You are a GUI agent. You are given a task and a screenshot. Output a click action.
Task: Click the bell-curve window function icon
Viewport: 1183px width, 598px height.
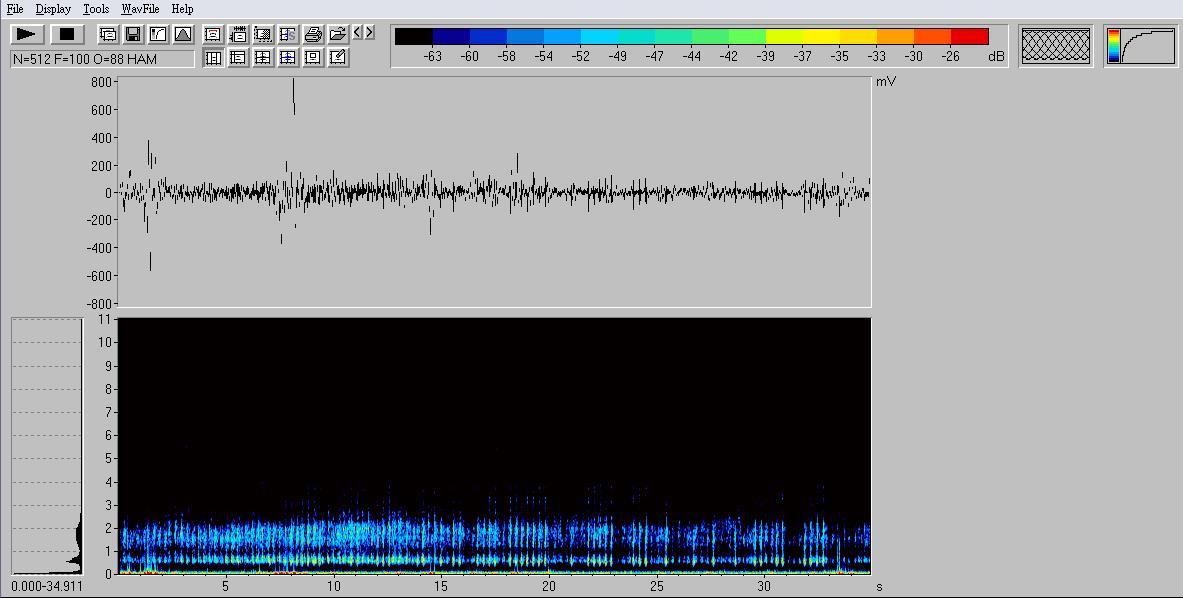(183, 34)
